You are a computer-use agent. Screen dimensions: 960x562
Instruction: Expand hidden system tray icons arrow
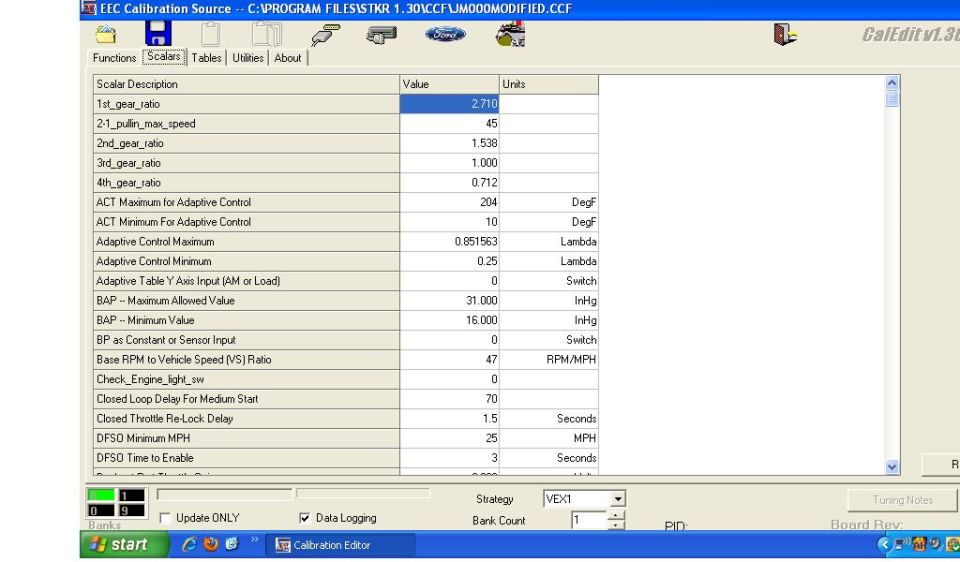tap(883, 544)
